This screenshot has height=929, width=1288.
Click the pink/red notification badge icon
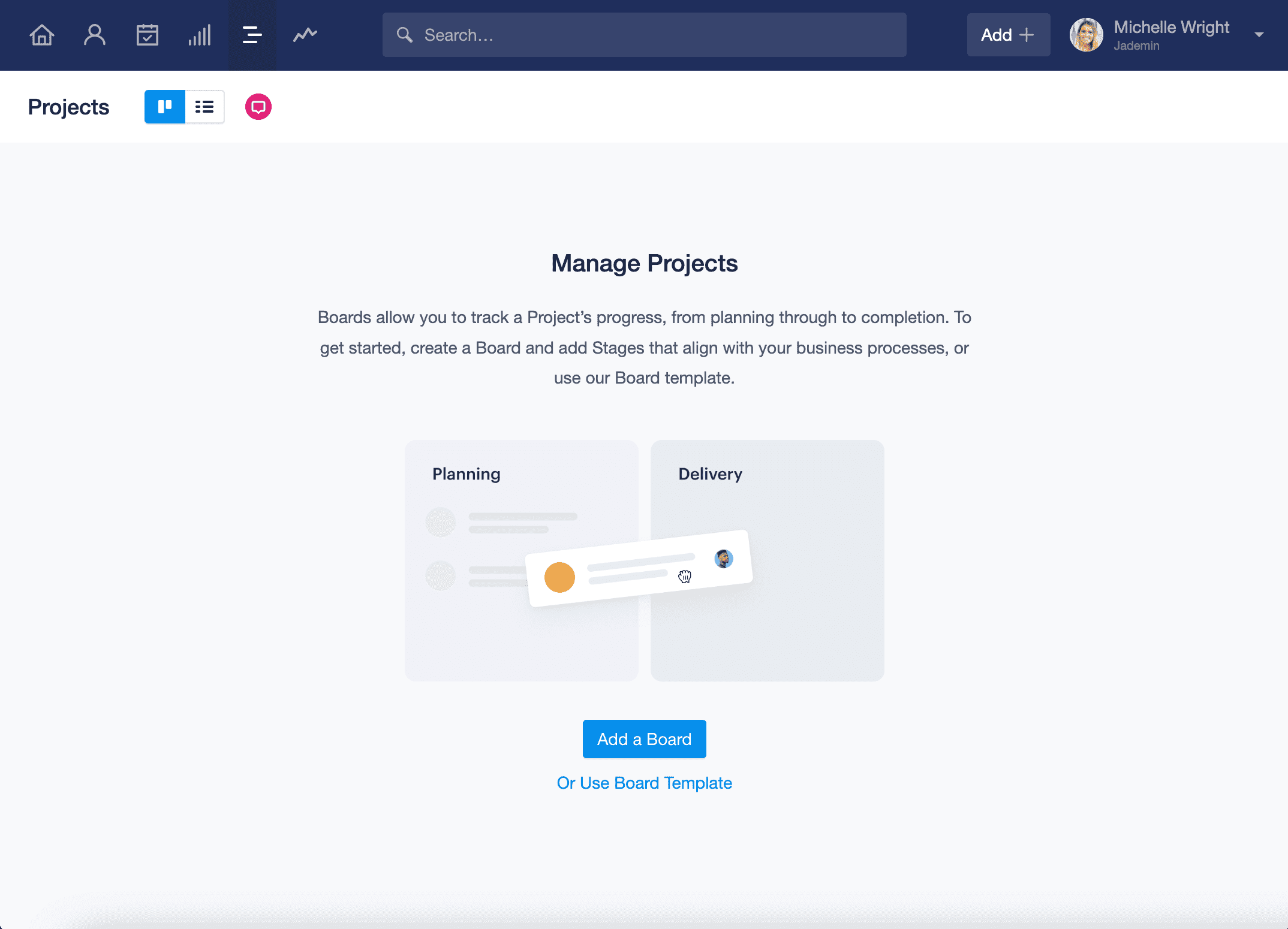(x=257, y=107)
